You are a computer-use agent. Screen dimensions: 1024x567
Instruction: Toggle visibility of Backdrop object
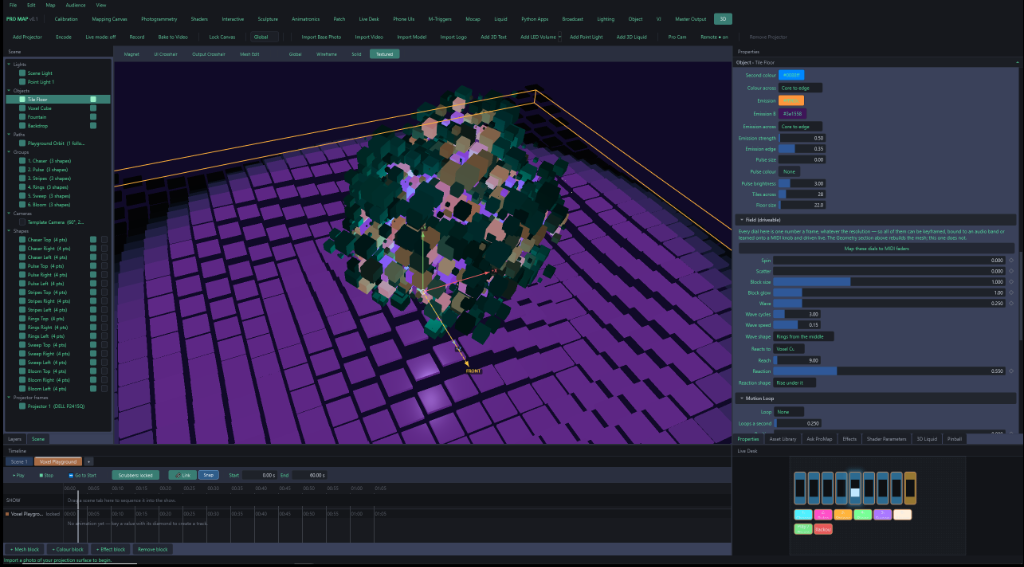pos(93,125)
